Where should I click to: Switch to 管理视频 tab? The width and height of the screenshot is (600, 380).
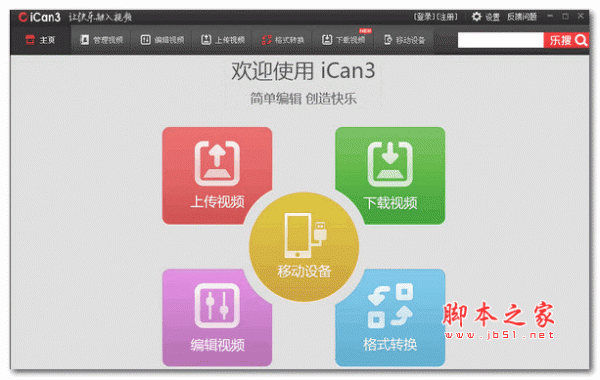[101, 40]
